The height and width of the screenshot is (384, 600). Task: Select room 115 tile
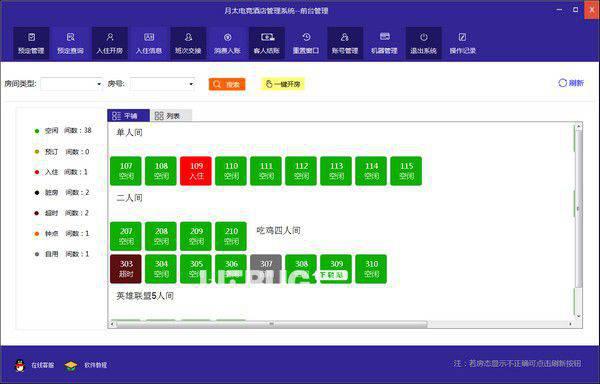pyautogui.click(x=406, y=171)
